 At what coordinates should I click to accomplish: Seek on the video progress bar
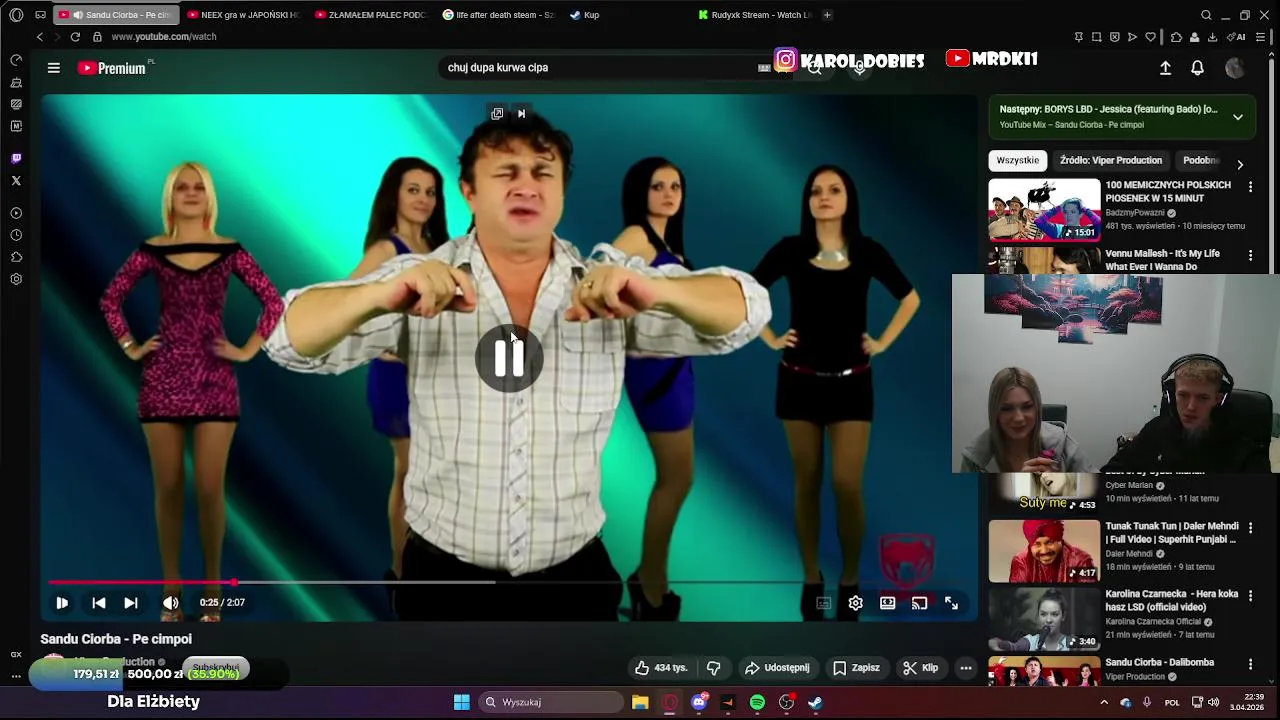pyautogui.click(x=510, y=582)
